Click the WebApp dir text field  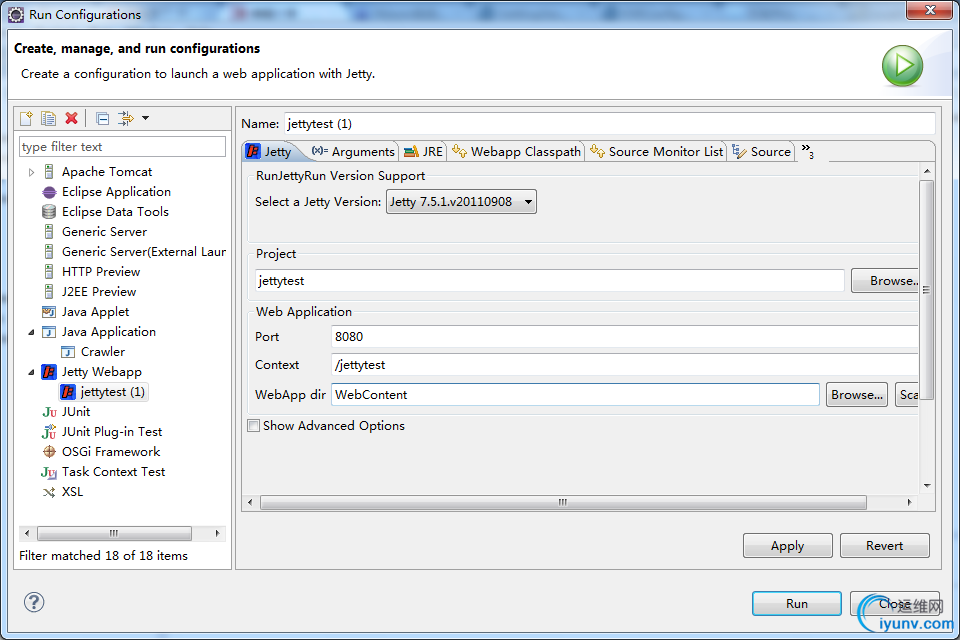pos(576,395)
